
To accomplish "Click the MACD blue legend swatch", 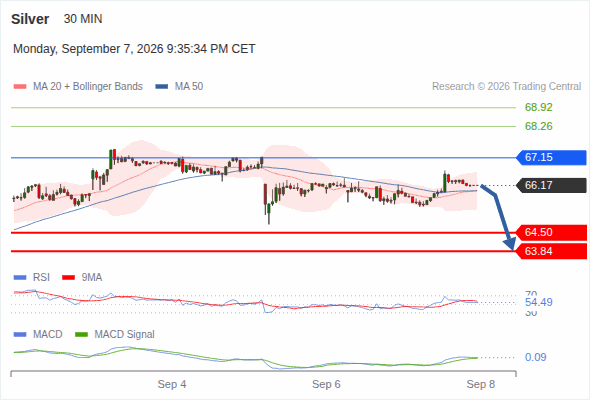I will pos(20,335).
